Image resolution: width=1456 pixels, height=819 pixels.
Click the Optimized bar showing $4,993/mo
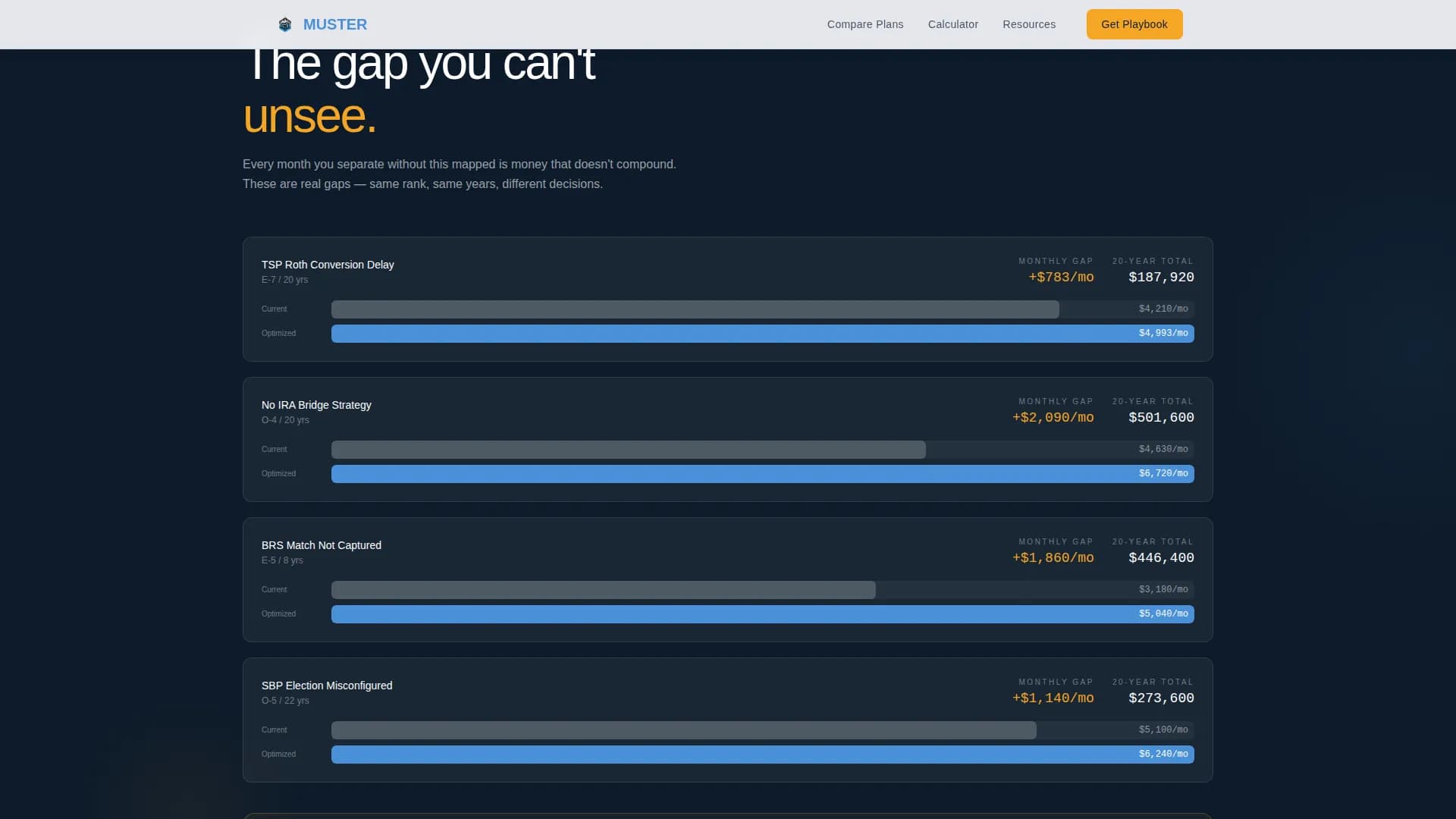(x=763, y=334)
